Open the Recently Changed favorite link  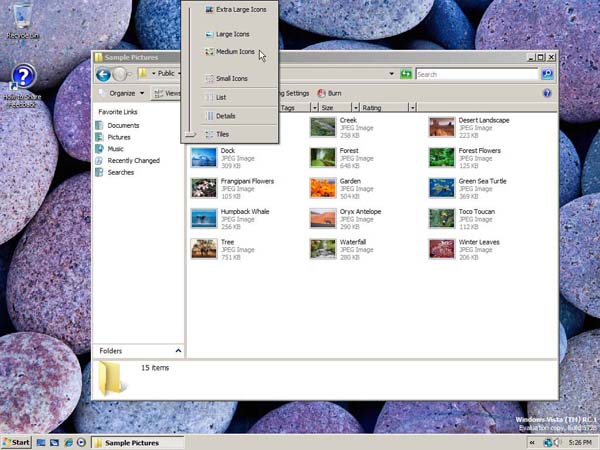pos(133,160)
